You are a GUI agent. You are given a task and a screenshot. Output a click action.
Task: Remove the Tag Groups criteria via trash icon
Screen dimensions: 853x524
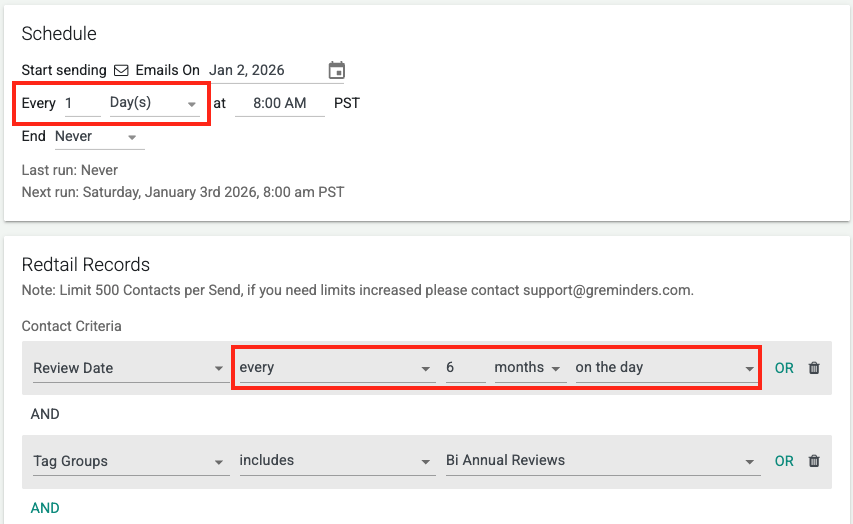pos(814,461)
